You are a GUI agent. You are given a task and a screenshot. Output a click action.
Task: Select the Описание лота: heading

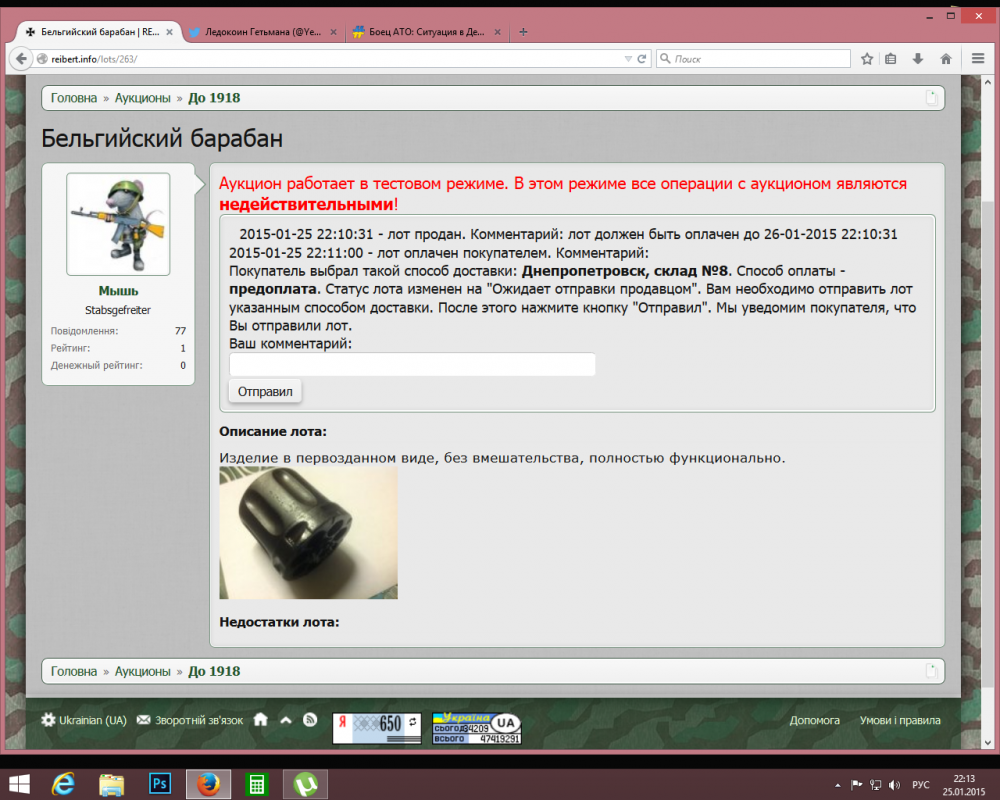[273, 432]
